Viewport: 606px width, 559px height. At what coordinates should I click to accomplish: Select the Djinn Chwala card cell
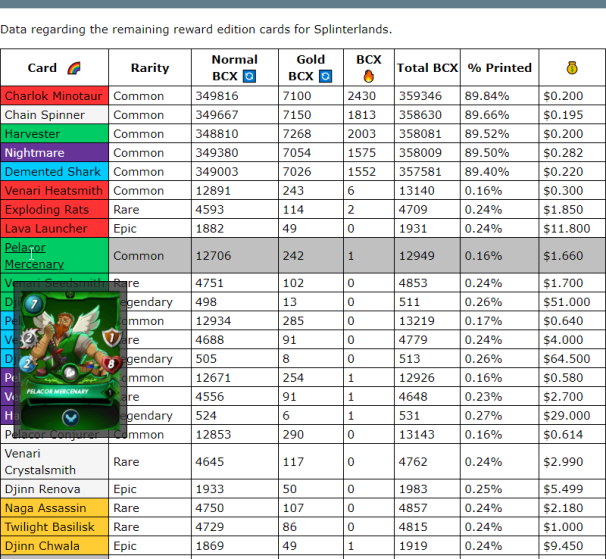click(54, 545)
